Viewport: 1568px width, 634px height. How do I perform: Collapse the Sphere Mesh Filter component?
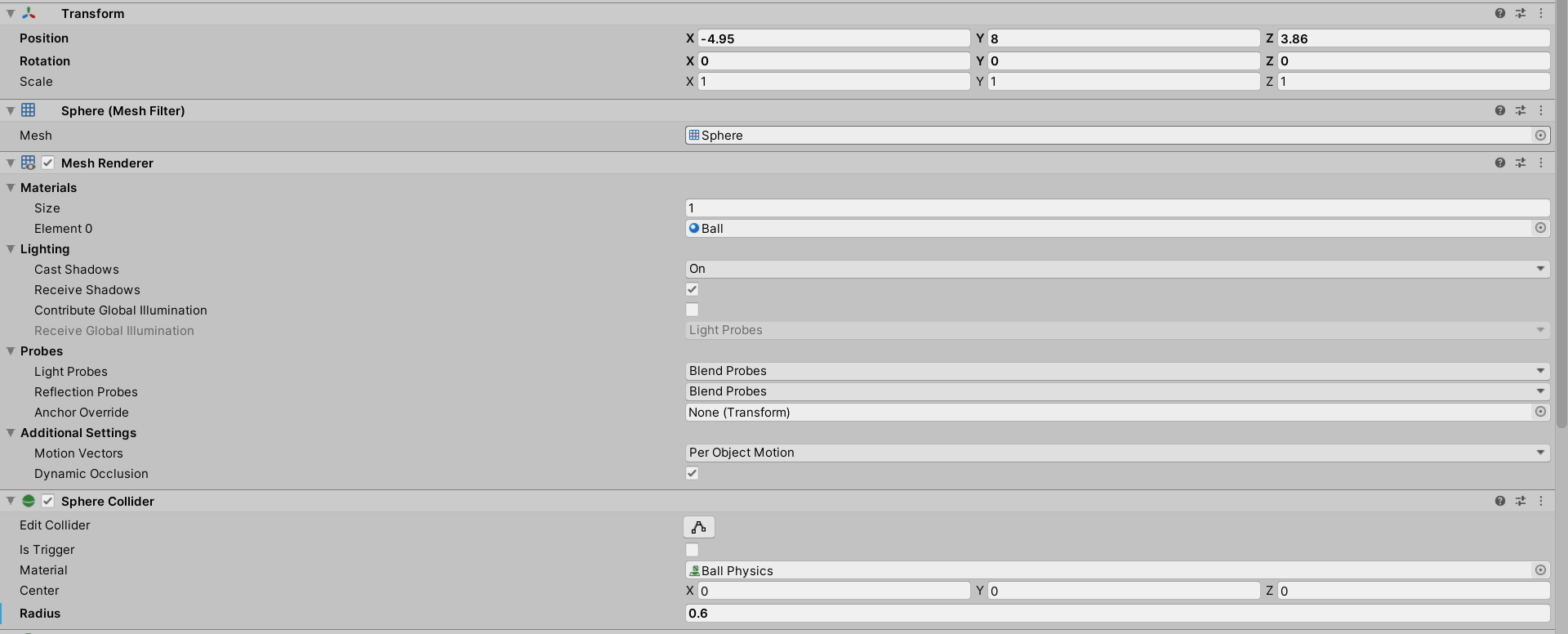(11, 110)
